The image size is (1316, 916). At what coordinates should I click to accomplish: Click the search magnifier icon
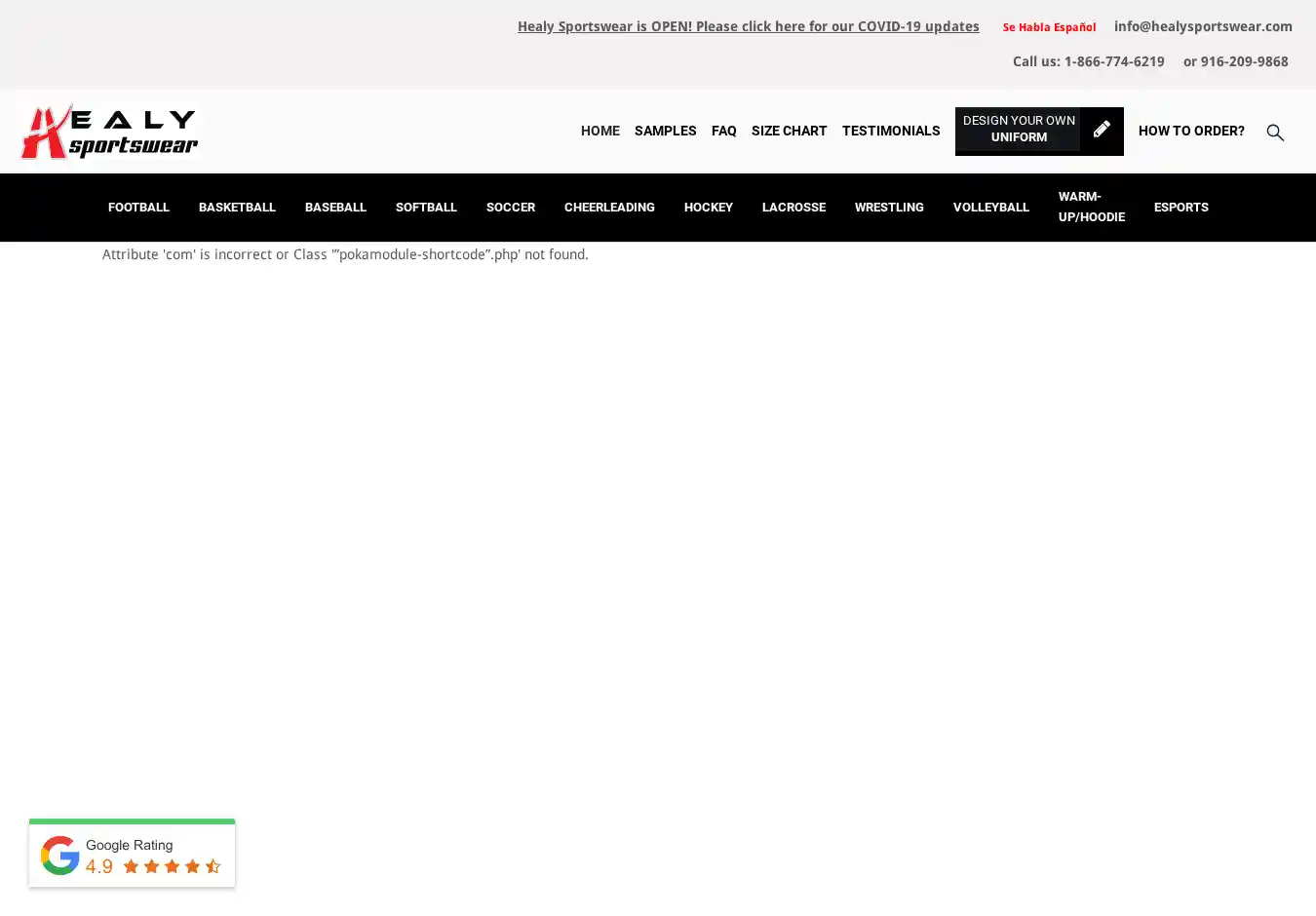[1275, 133]
